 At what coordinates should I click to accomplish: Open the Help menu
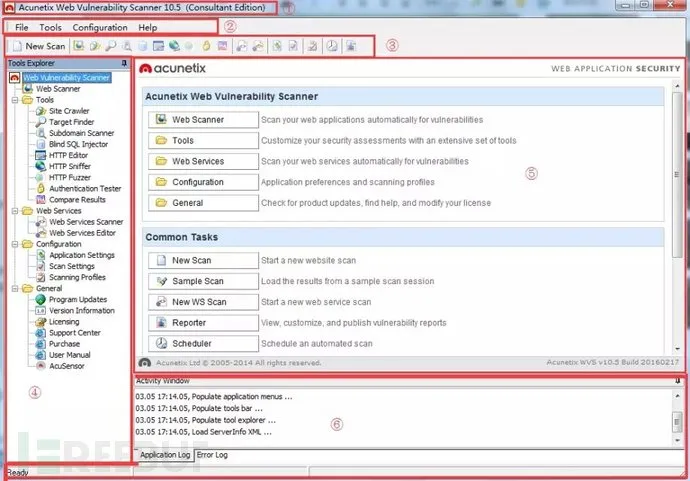pyautogui.click(x=148, y=27)
